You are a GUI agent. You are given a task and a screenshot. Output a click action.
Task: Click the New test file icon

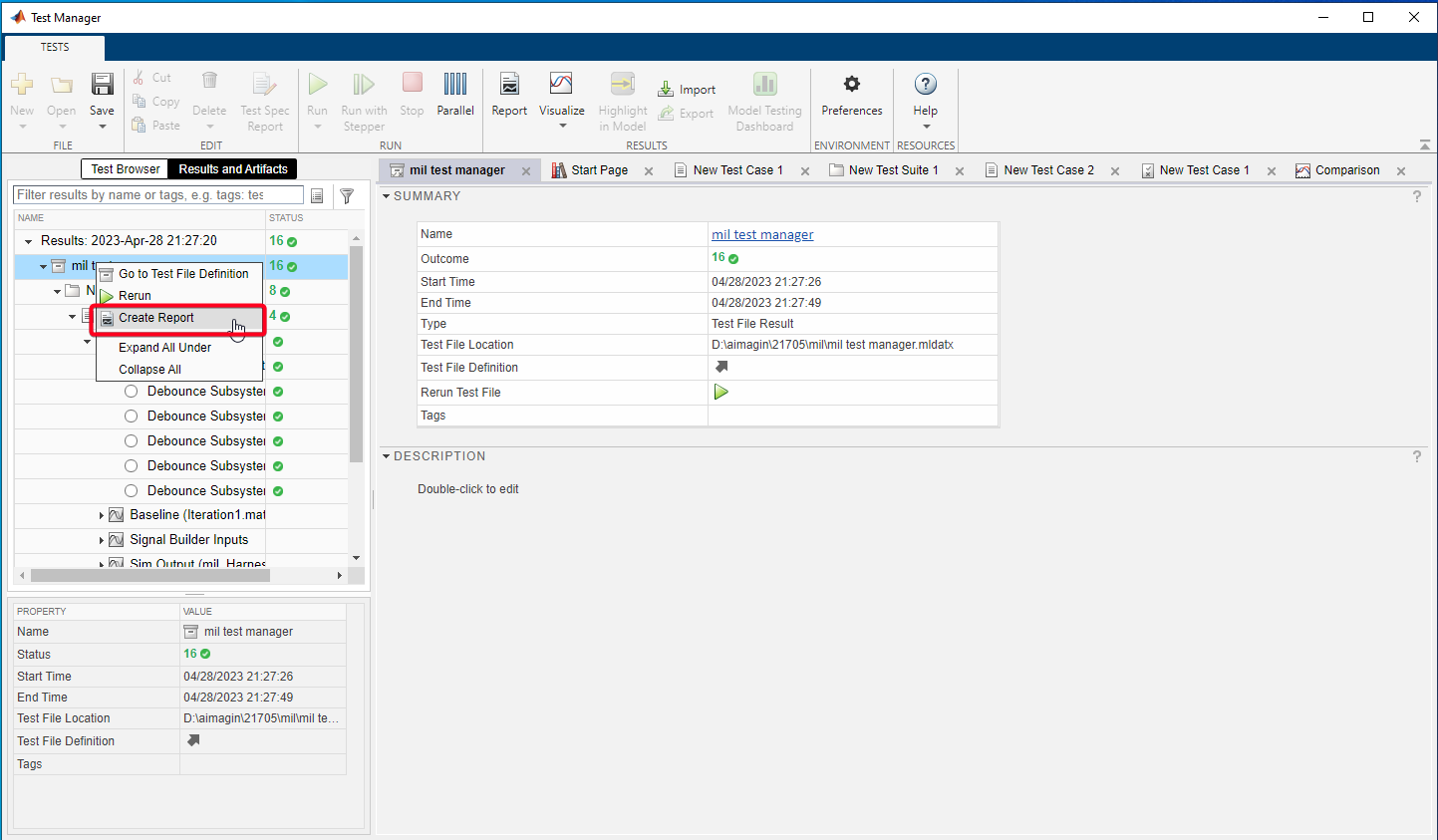[x=22, y=85]
